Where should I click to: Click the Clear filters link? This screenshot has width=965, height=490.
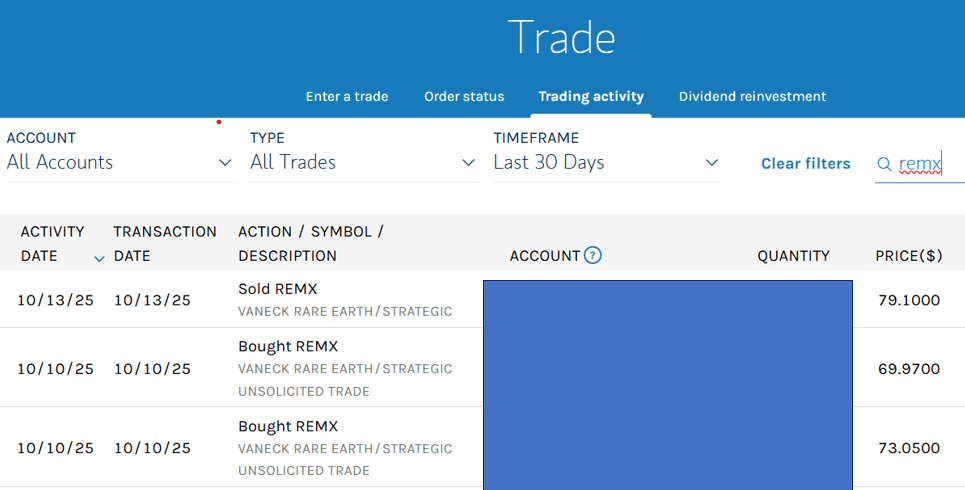tap(806, 164)
